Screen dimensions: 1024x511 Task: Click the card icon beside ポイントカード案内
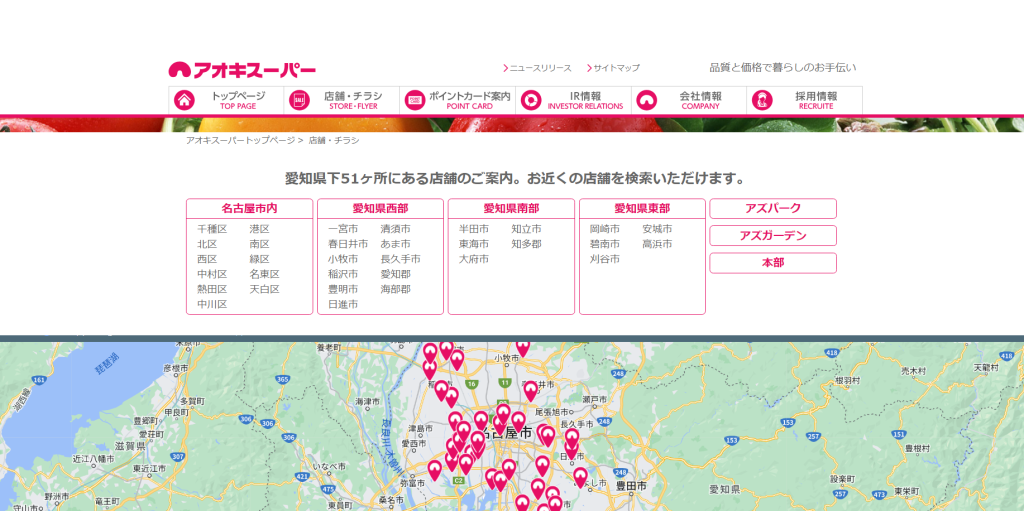(415, 100)
